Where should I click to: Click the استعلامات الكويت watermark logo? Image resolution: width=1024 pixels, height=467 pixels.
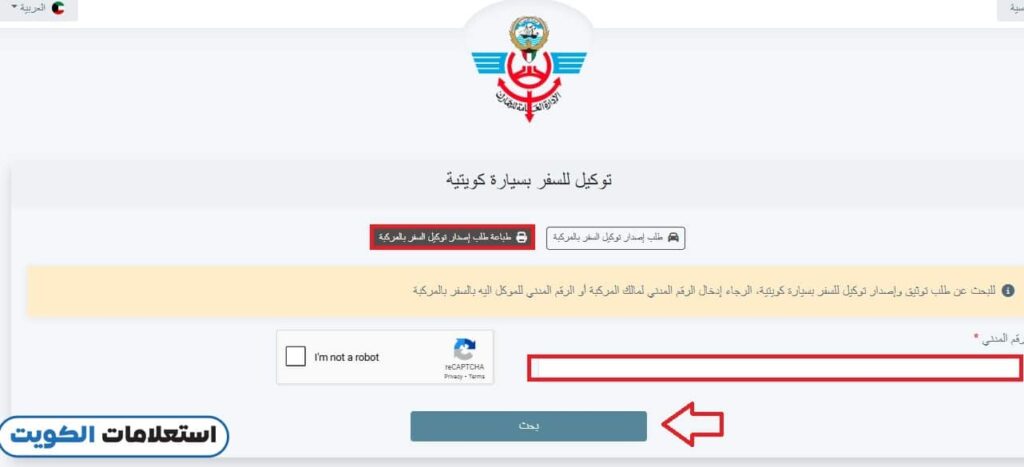(x=114, y=436)
